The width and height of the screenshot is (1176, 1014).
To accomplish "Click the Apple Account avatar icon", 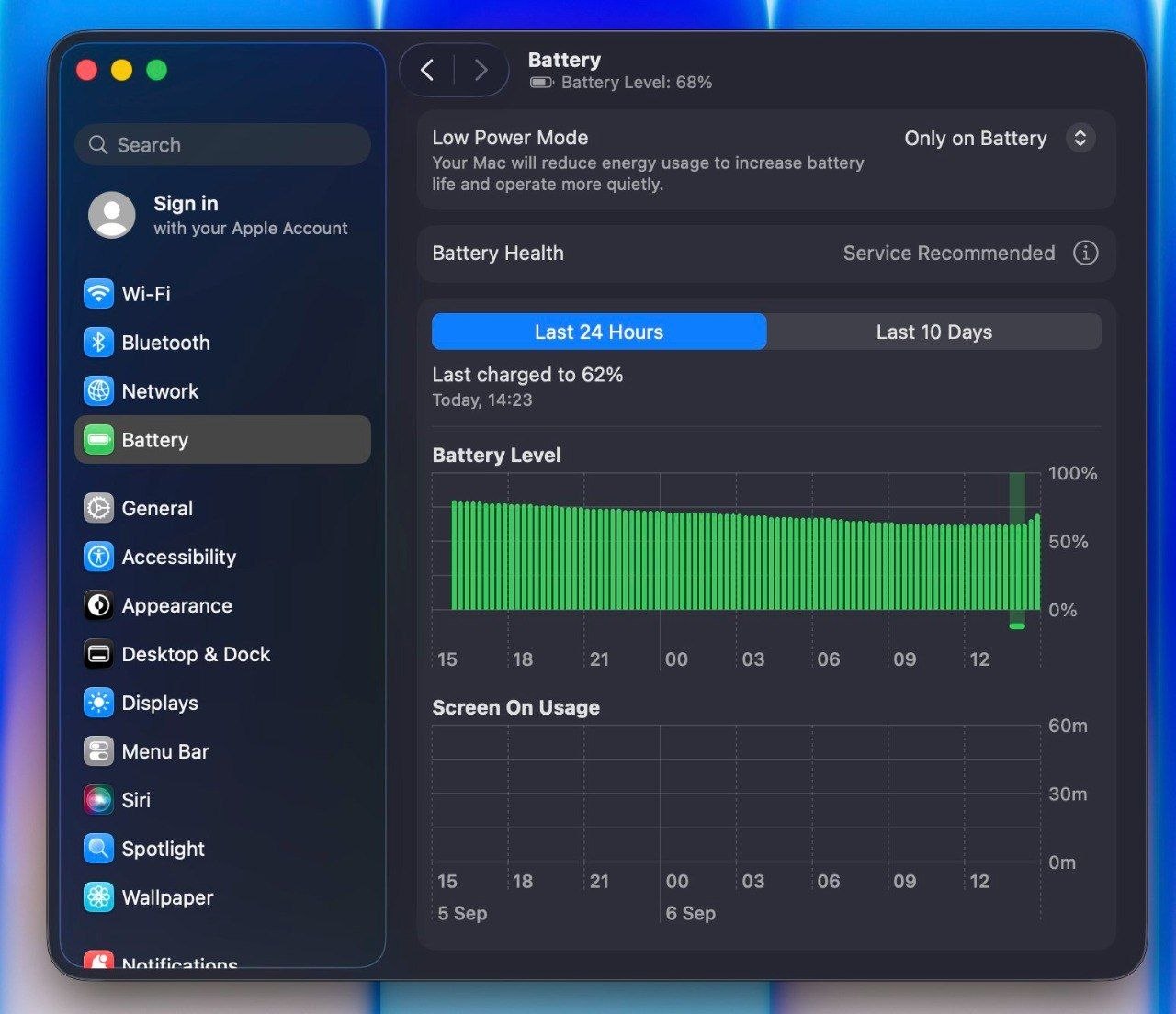I will 112,215.
